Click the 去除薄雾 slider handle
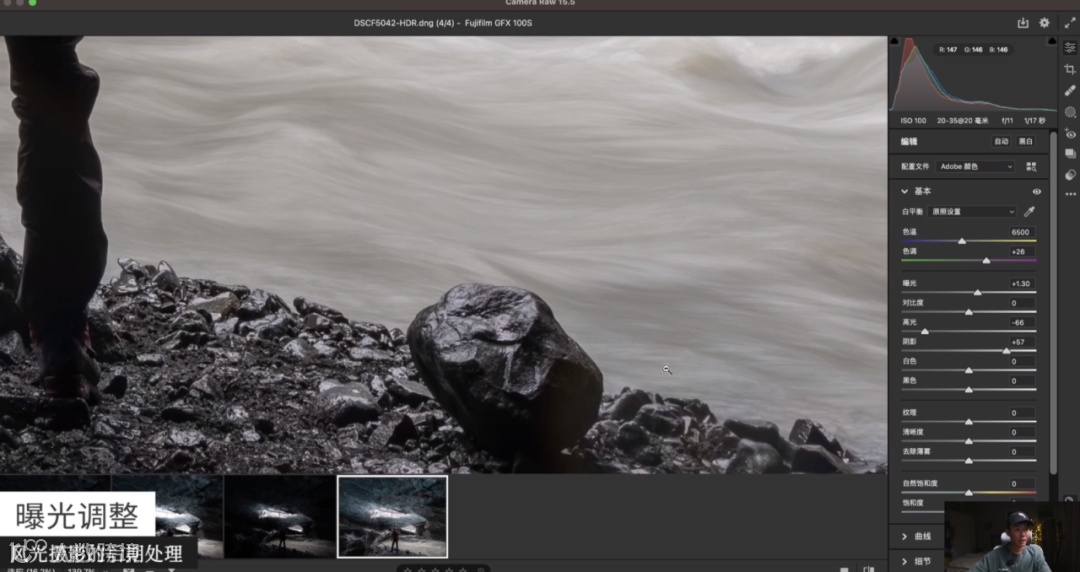 click(968, 460)
